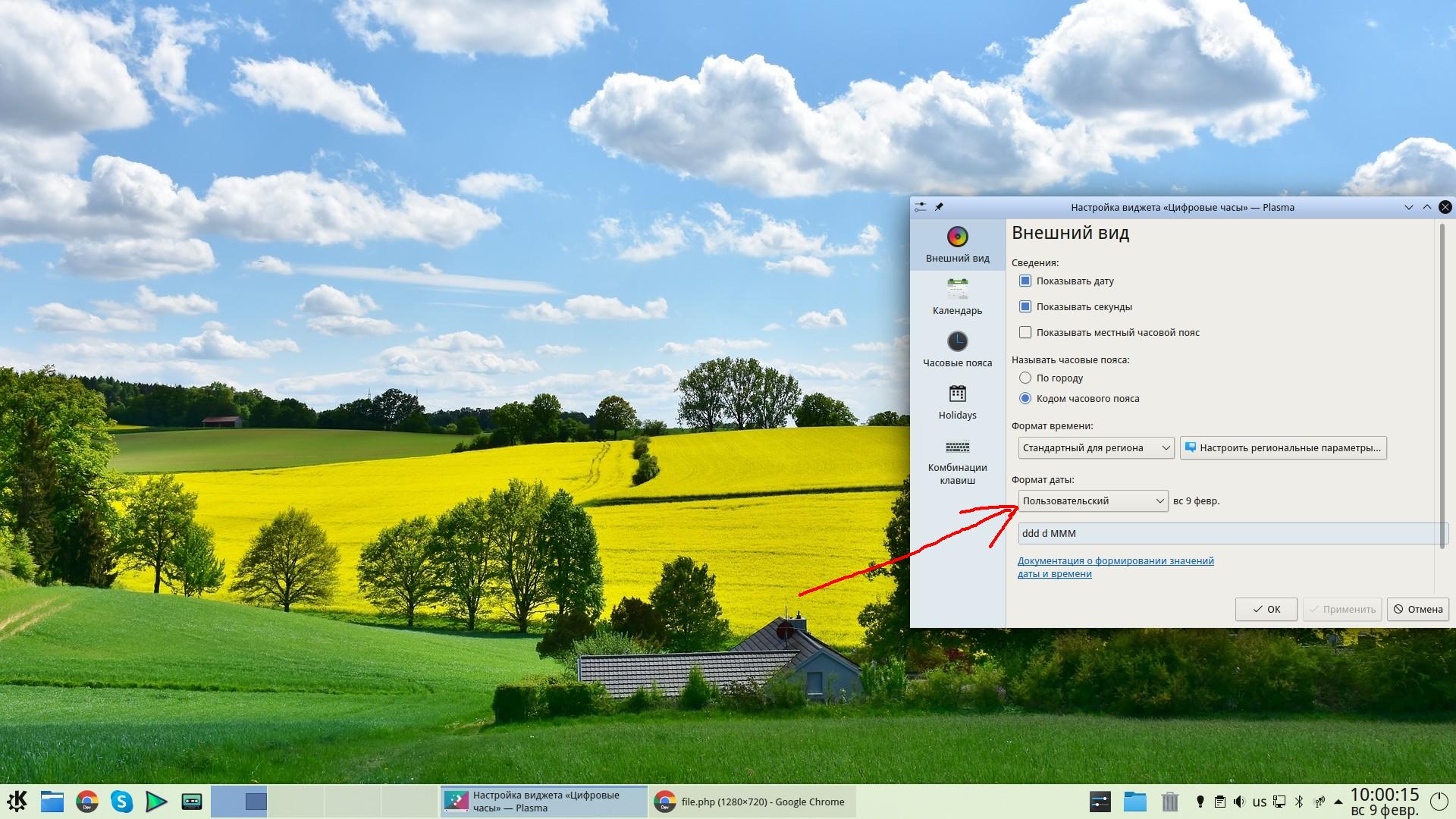Toggle the Показывать секунды checkbox
This screenshot has height=819, width=1456.
click(x=1025, y=306)
